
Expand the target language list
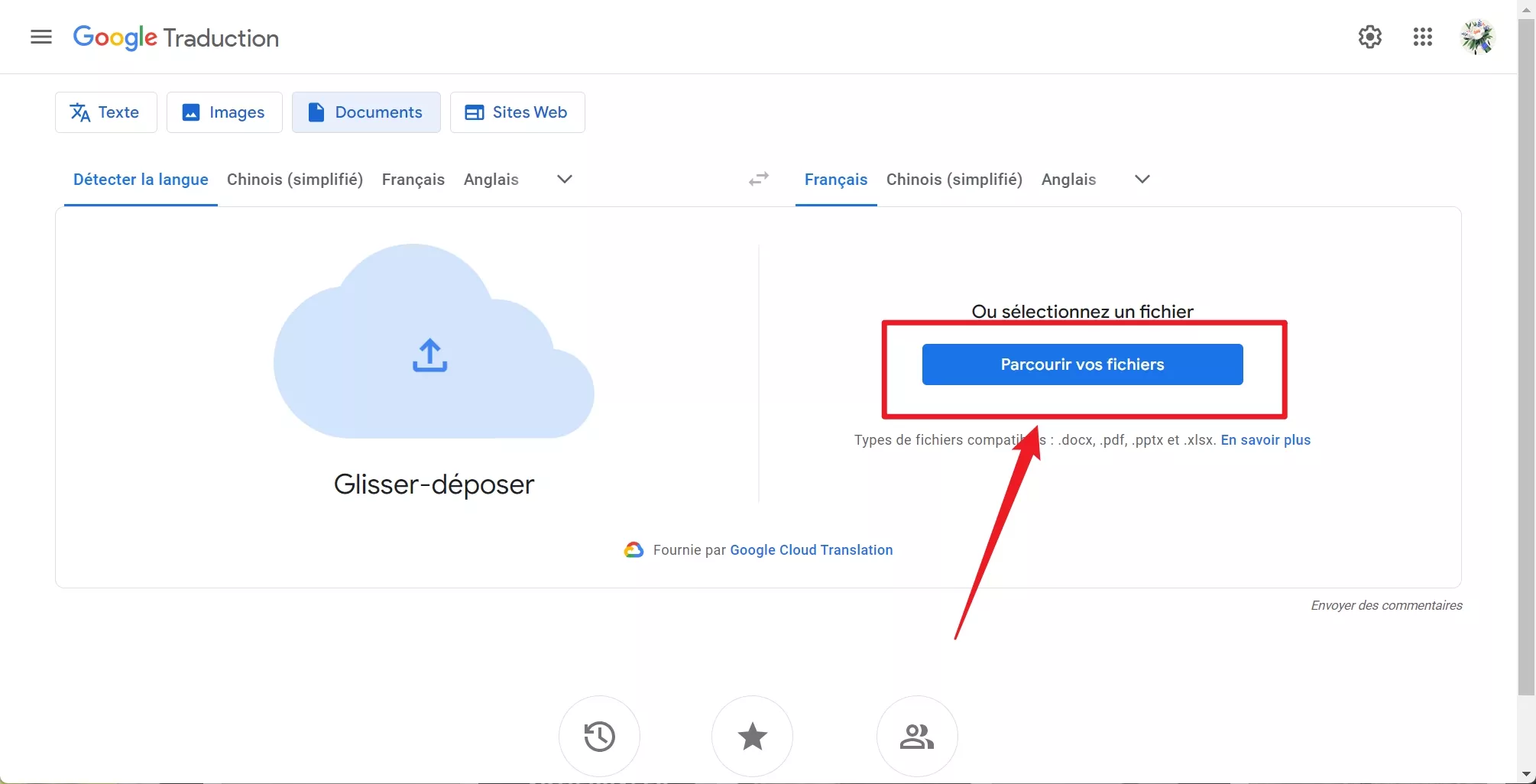pos(1142,179)
